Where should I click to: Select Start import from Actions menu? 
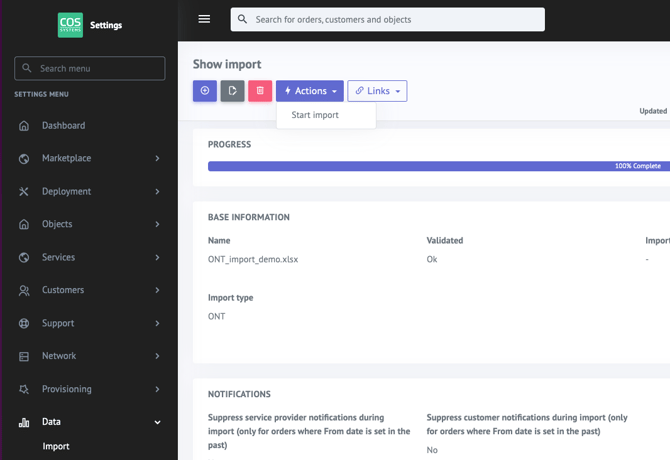point(315,115)
